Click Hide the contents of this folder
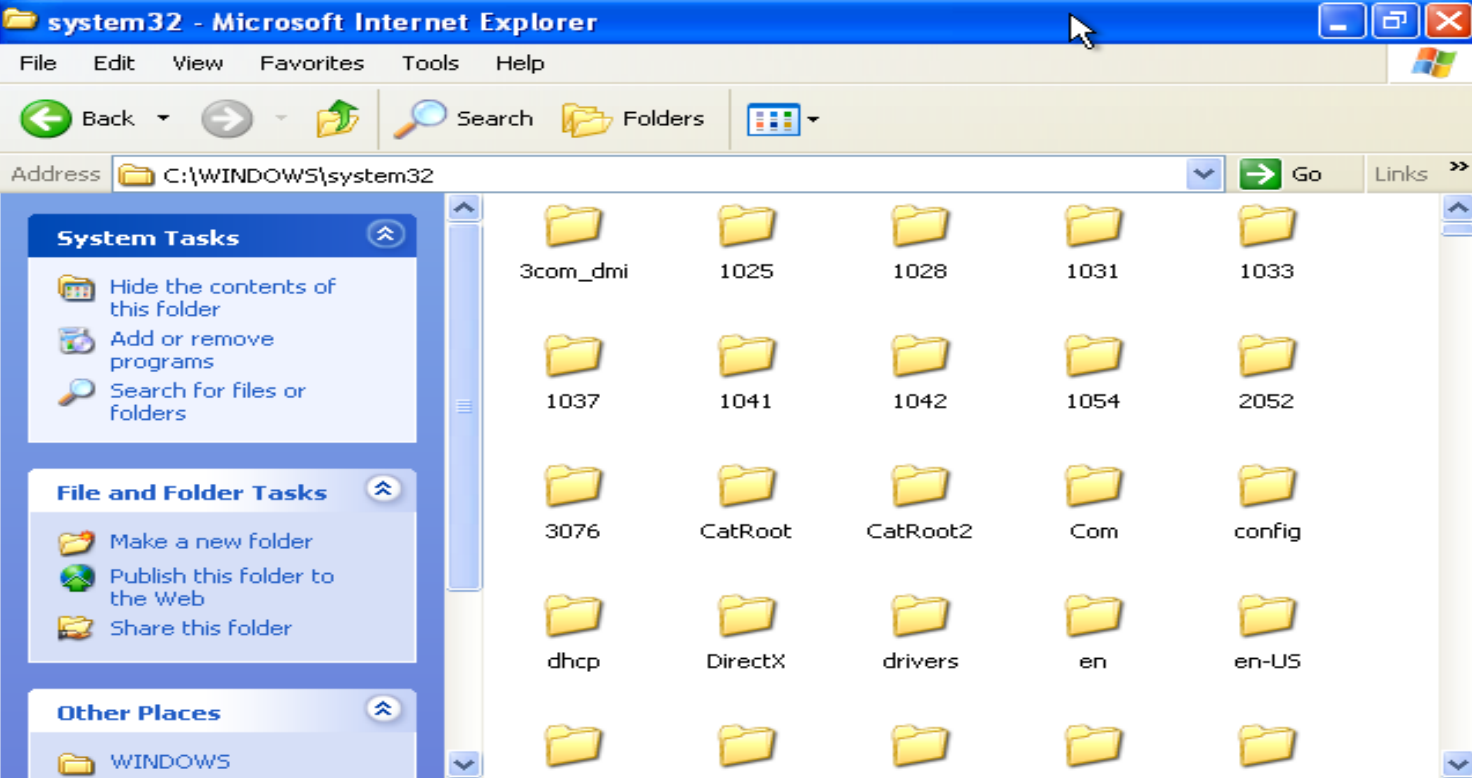The image size is (1472, 778). (x=222, y=297)
